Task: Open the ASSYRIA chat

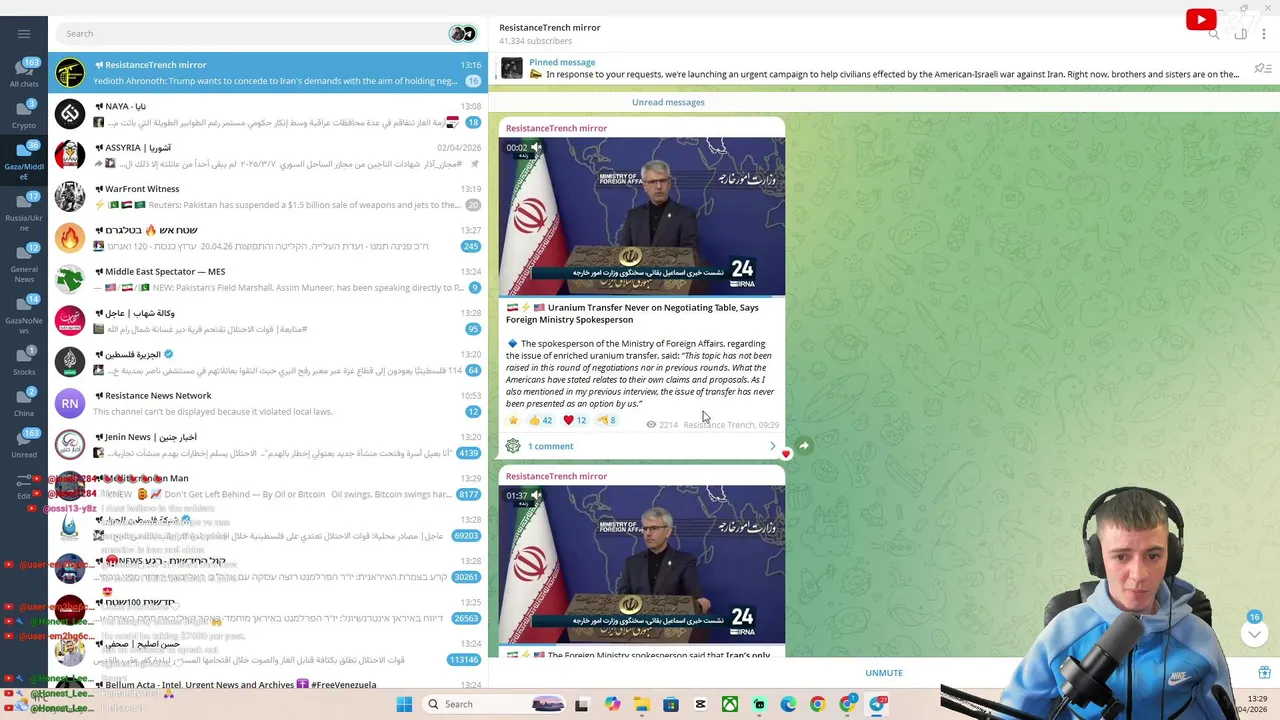Action: (268, 155)
